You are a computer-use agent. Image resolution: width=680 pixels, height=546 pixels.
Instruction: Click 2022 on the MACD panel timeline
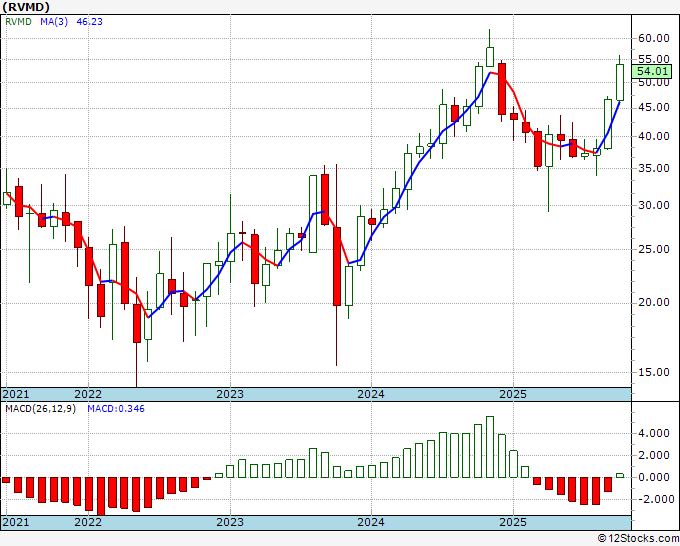tap(88, 522)
